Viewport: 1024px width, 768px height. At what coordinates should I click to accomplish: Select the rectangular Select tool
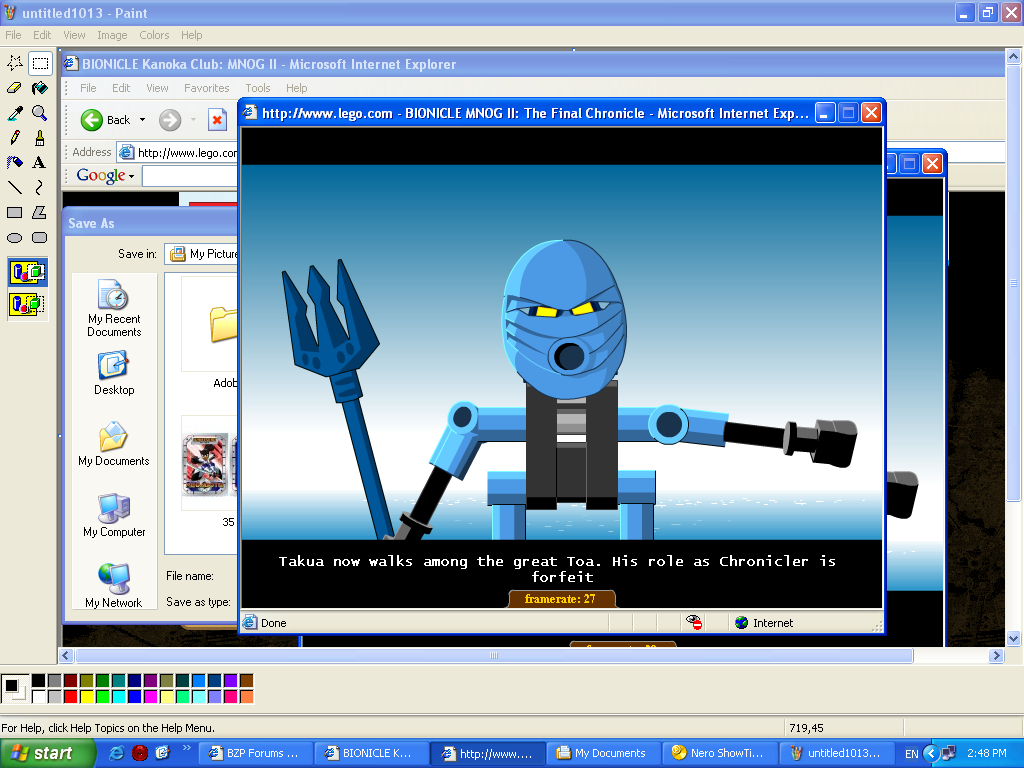tap(40, 63)
